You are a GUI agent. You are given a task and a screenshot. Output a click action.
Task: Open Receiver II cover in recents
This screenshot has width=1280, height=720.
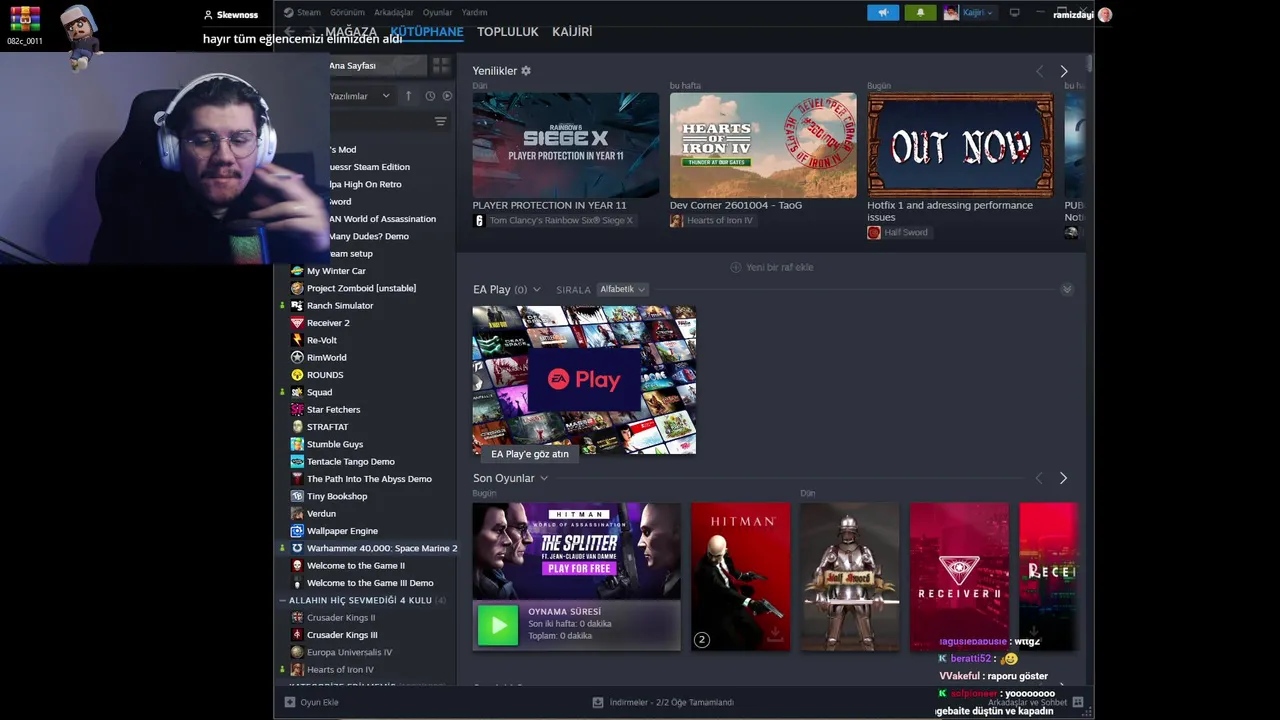tap(959, 577)
